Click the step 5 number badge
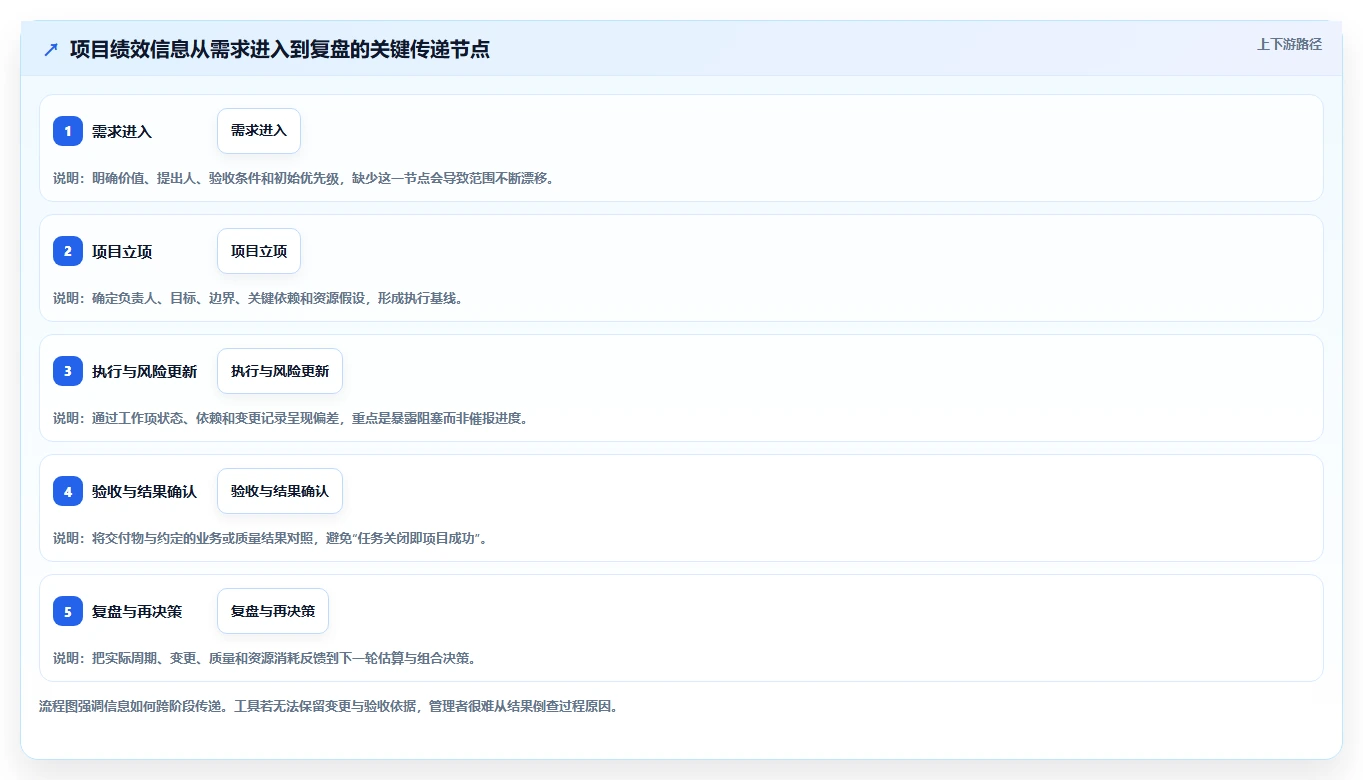This screenshot has width=1363, height=780. pos(68,611)
